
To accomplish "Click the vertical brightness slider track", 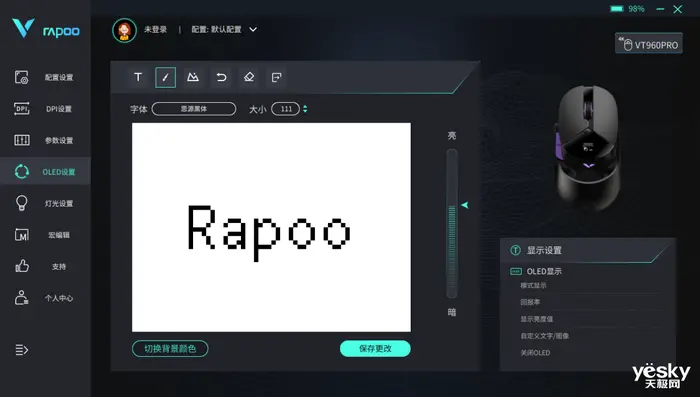I will click(452, 223).
